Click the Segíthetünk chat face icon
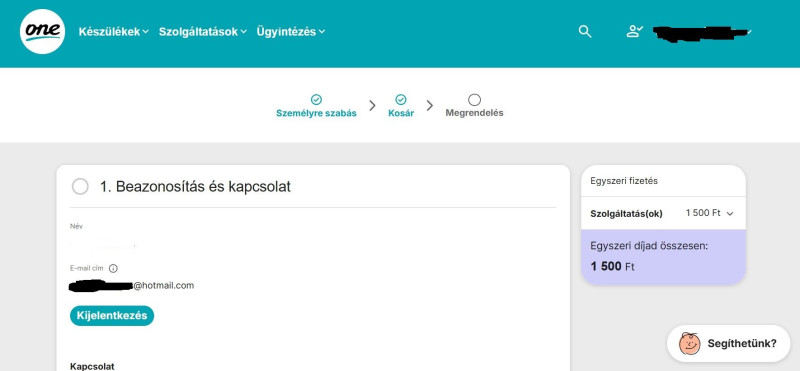 [690, 343]
